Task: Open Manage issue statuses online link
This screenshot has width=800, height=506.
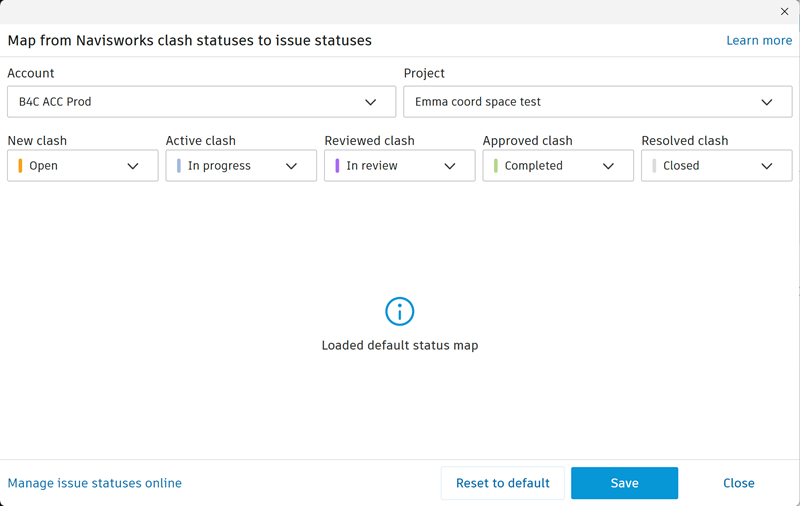Action: (x=95, y=483)
